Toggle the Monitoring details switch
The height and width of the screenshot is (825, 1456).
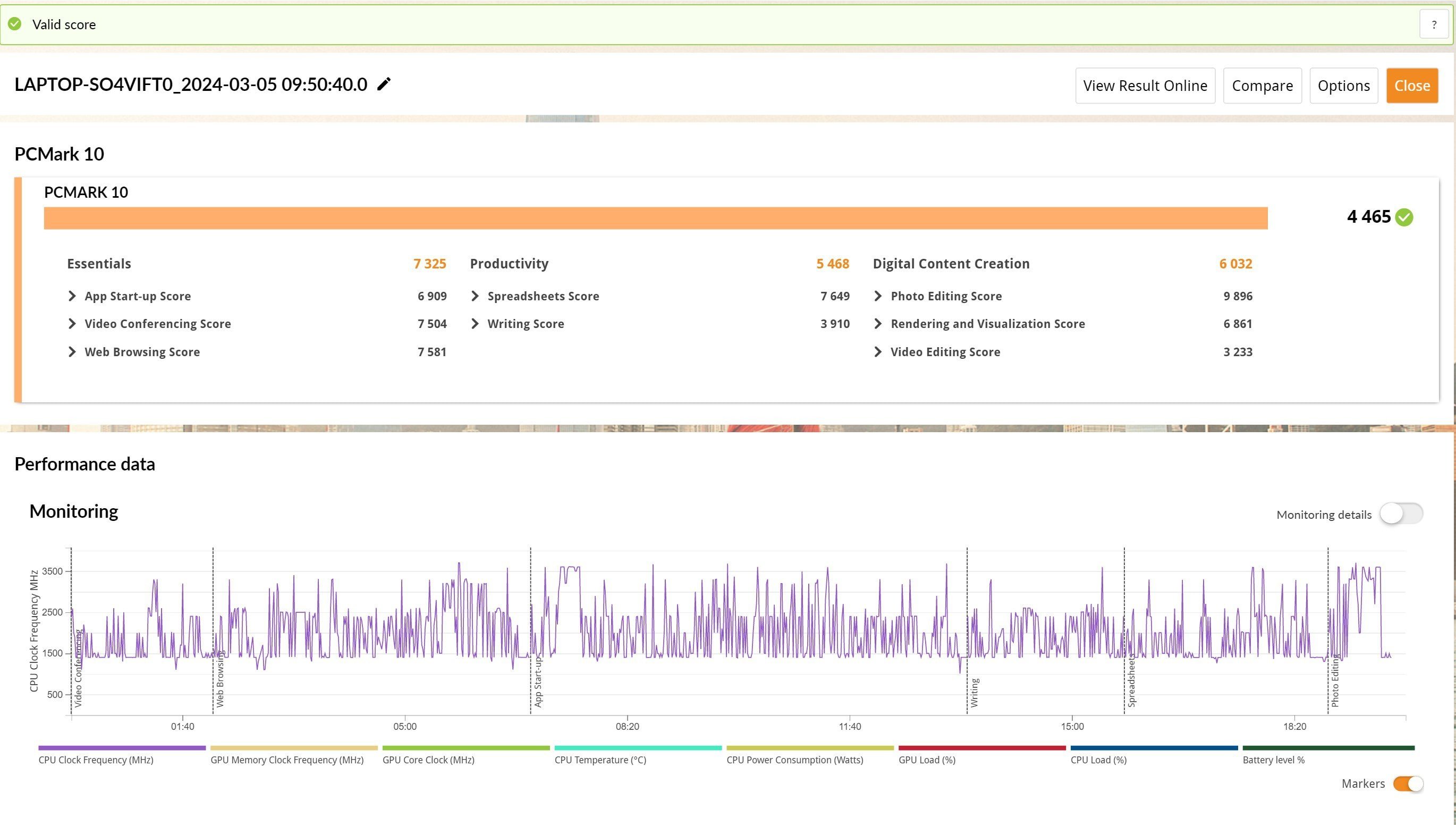click(x=1401, y=514)
